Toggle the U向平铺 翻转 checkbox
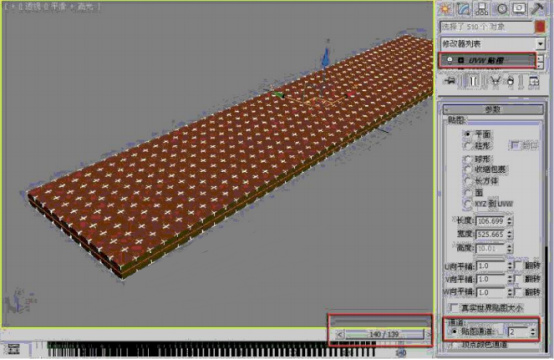 pyautogui.click(x=518, y=265)
